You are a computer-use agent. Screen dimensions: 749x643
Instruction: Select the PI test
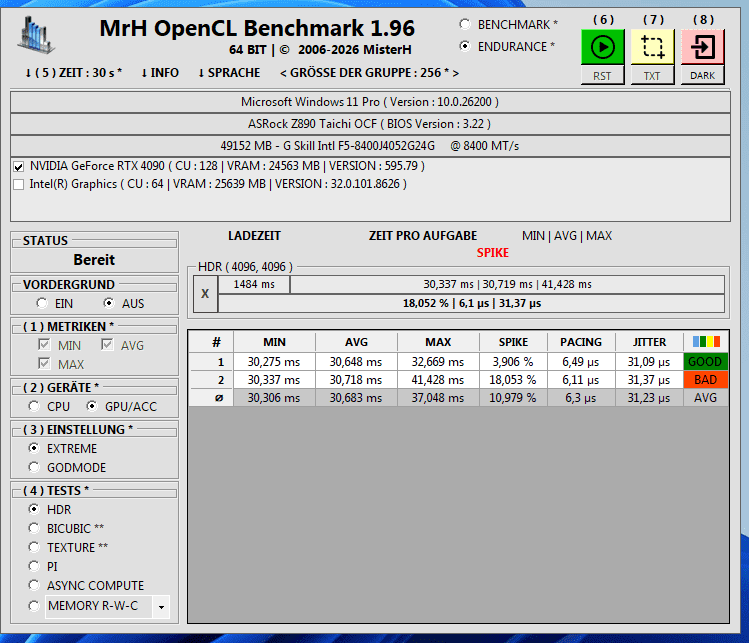click(x=33, y=566)
